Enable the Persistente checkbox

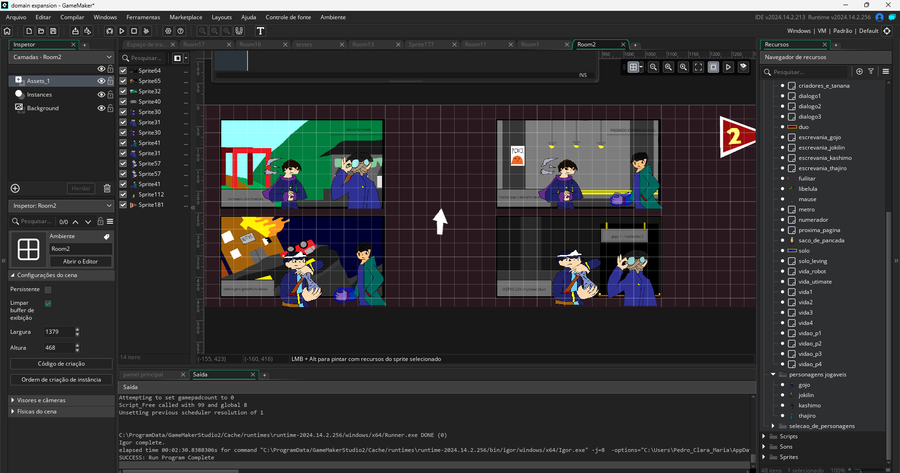(x=48, y=290)
